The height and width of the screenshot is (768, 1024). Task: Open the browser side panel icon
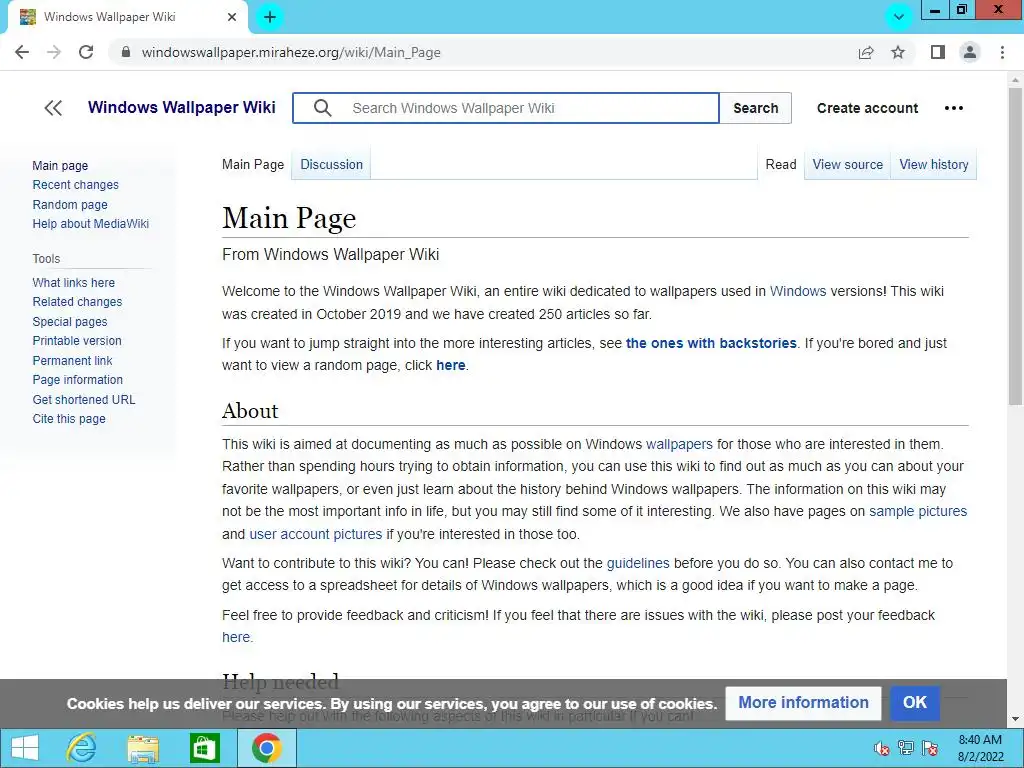tap(938, 52)
